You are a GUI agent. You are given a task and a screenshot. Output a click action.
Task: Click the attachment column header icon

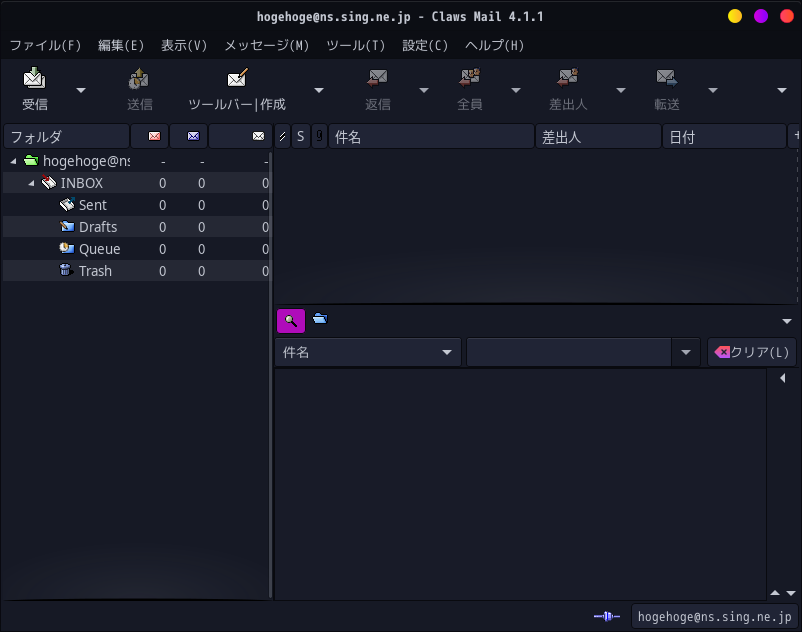click(x=320, y=137)
